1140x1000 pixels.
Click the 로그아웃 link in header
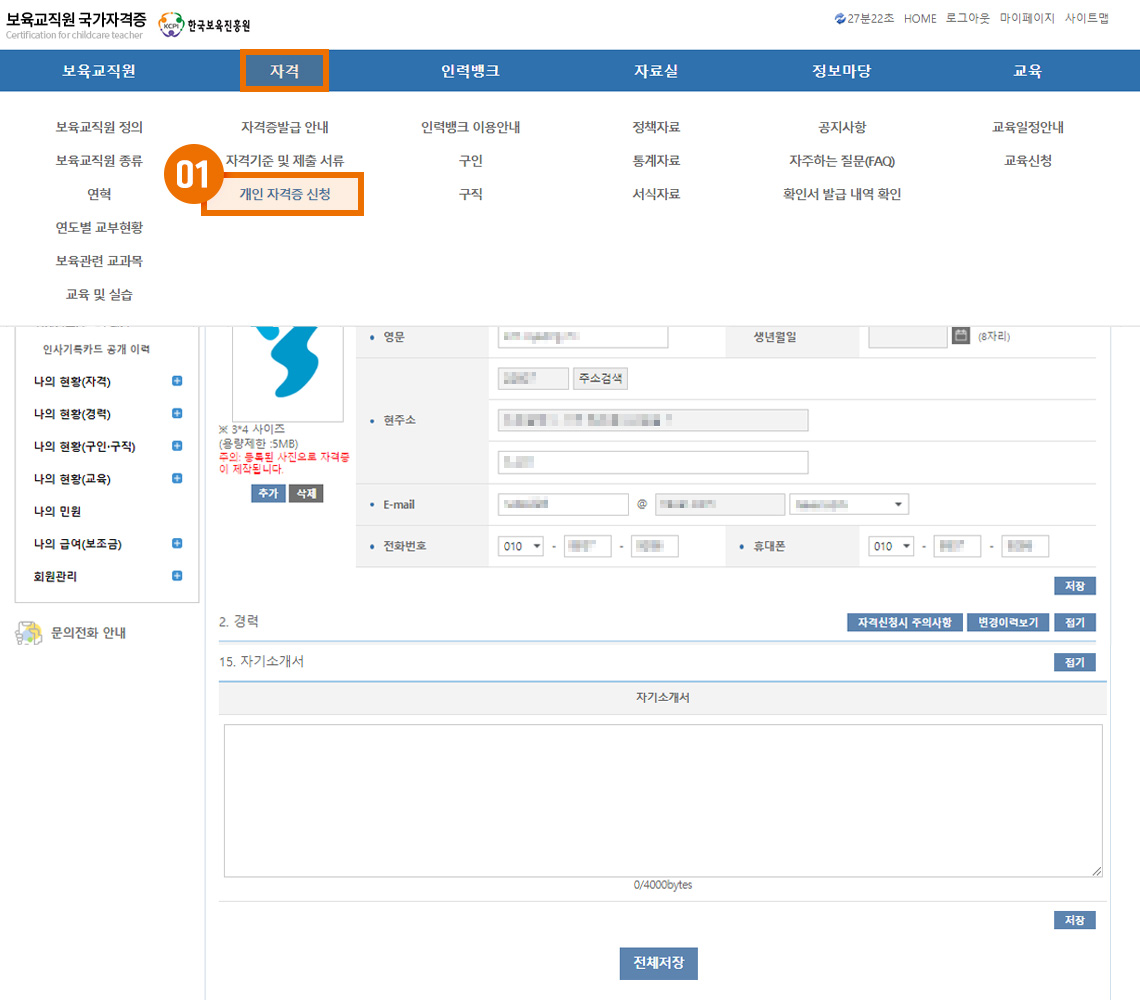coord(967,18)
